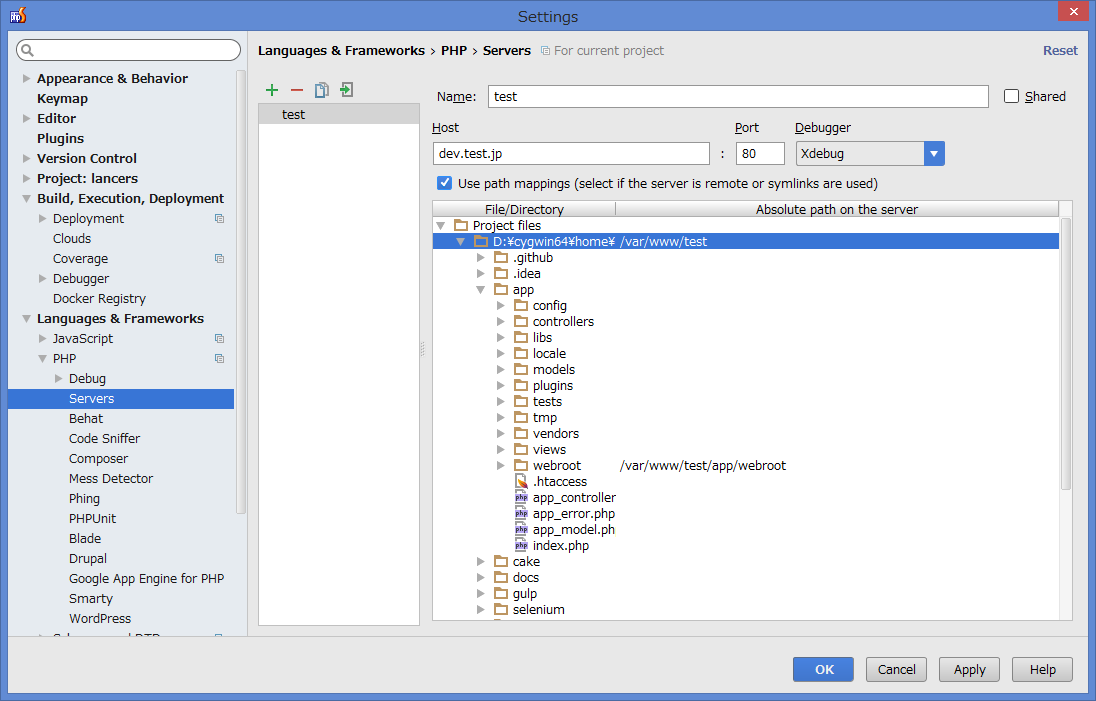1096x701 pixels.
Task: Click the project-level icon beside Coverage
Action: coord(219,259)
